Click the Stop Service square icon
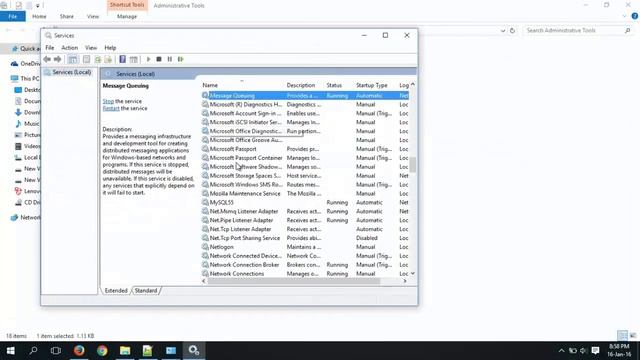 pos(159,59)
